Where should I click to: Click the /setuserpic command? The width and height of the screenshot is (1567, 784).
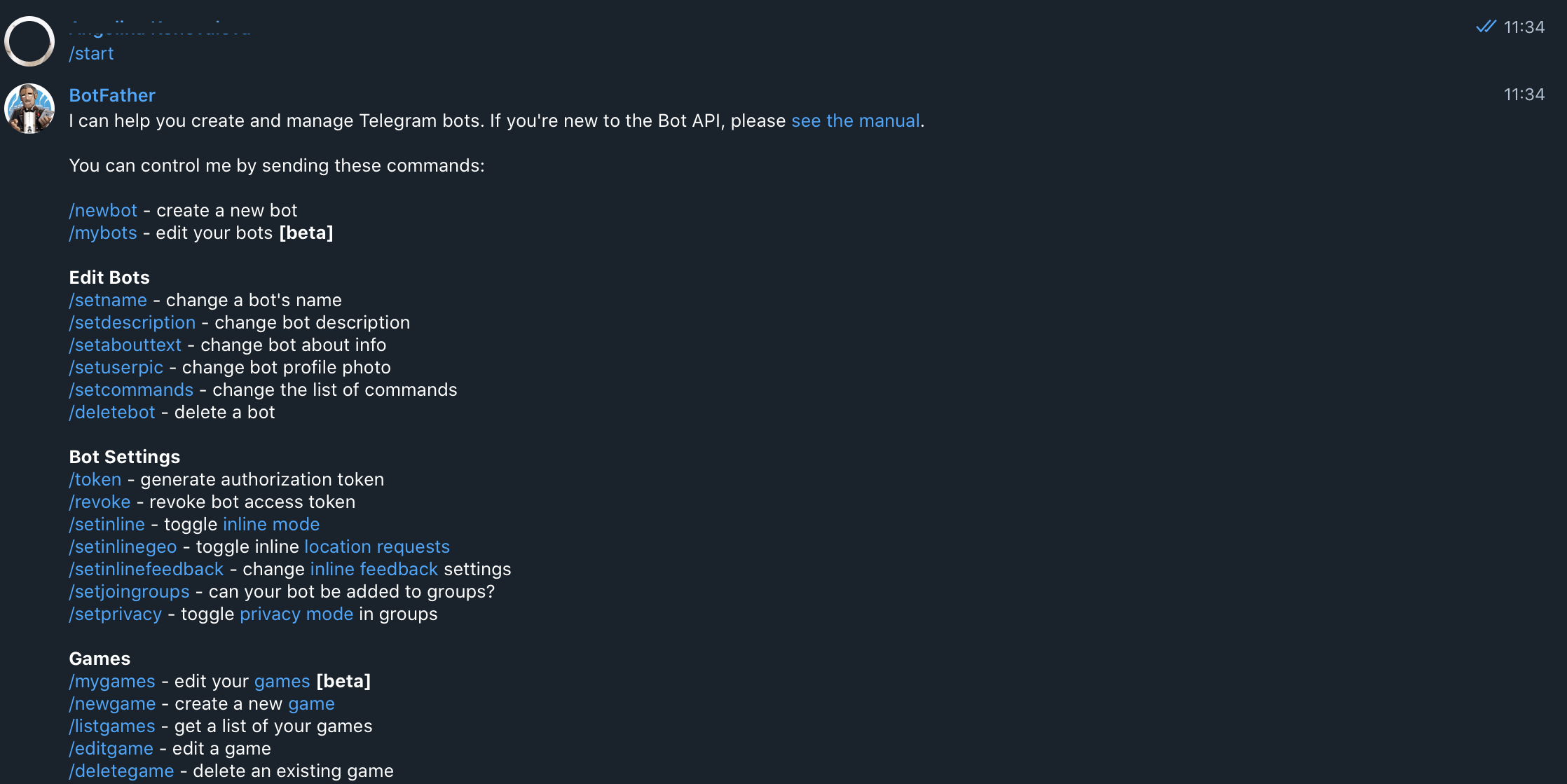[x=116, y=367]
